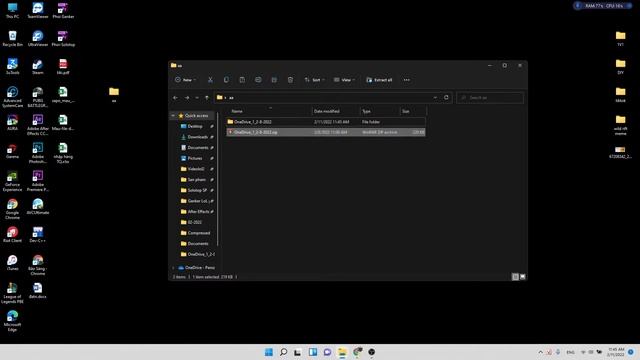
Task: Select the UltraViewer desktop shortcut
Action: tap(38, 38)
